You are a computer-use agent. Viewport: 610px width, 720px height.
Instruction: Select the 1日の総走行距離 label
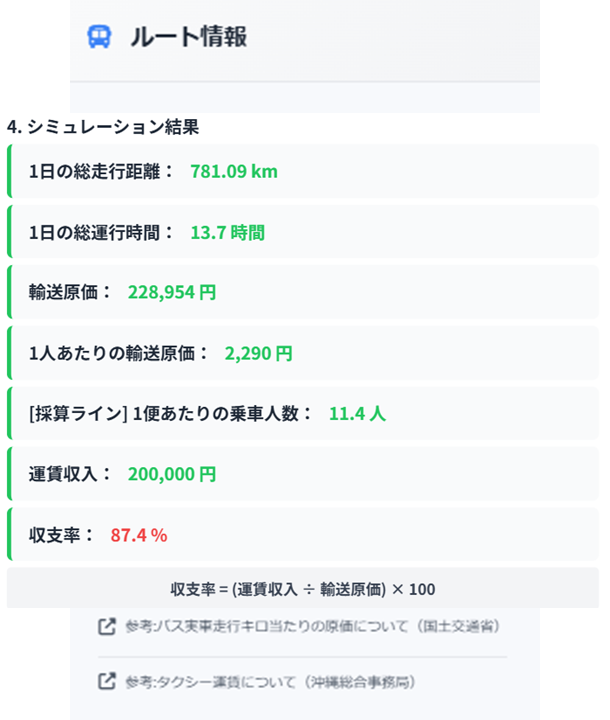click(x=102, y=171)
